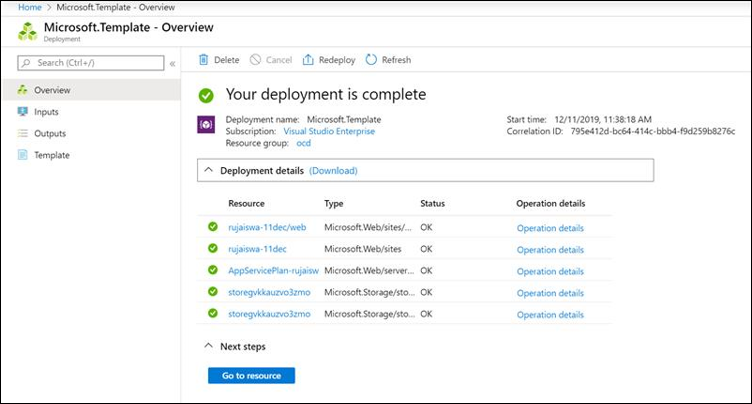Click the purple deployment resource icon
Screen dimensions: 752x404
click(205, 125)
